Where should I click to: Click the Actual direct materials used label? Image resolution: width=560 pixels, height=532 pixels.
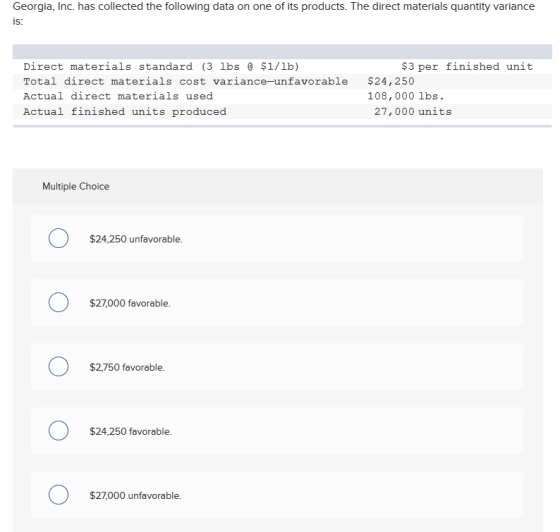pyautogui.click(x=118, y=96)
